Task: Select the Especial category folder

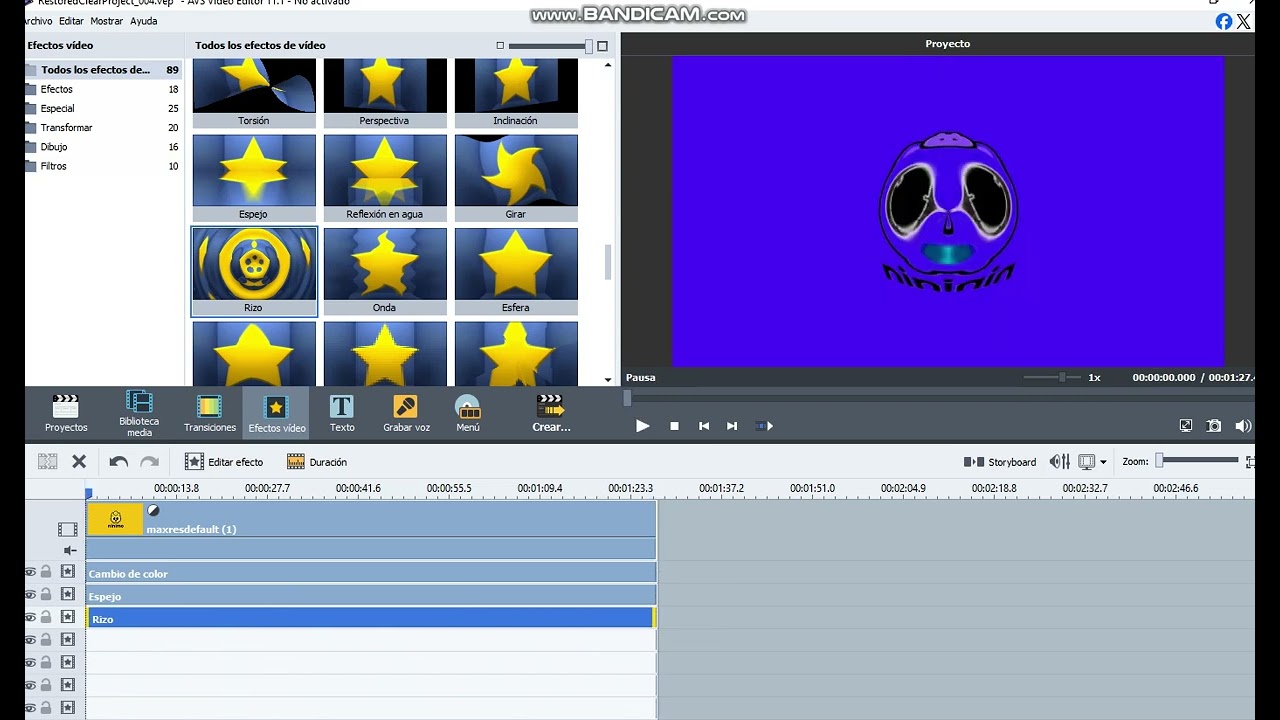Action: point(102,108)
